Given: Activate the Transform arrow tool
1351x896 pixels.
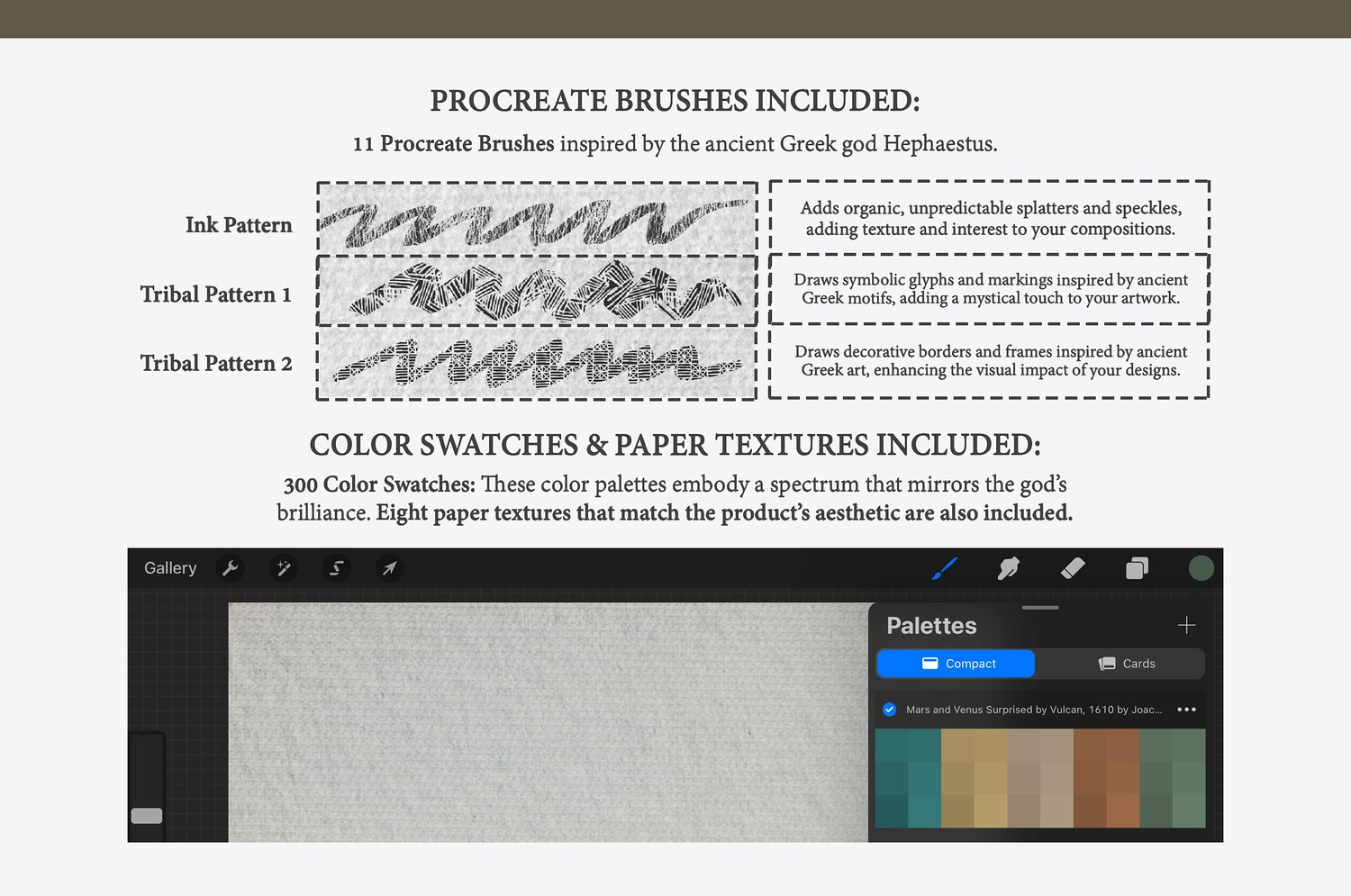Looking at the screenshot, I should point(389,568).
